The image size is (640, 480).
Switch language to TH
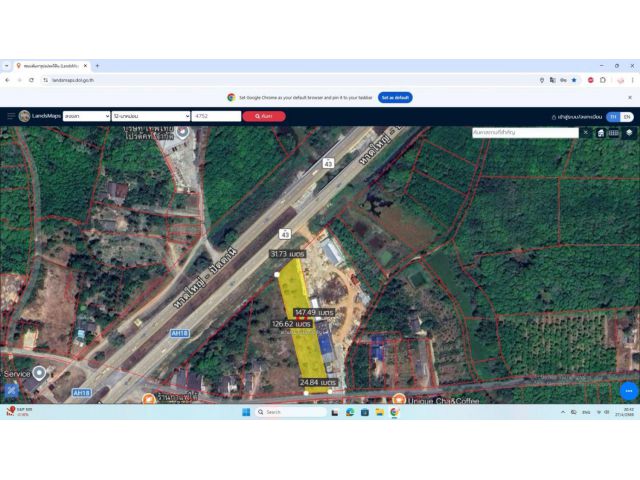(x=613, y=117)
